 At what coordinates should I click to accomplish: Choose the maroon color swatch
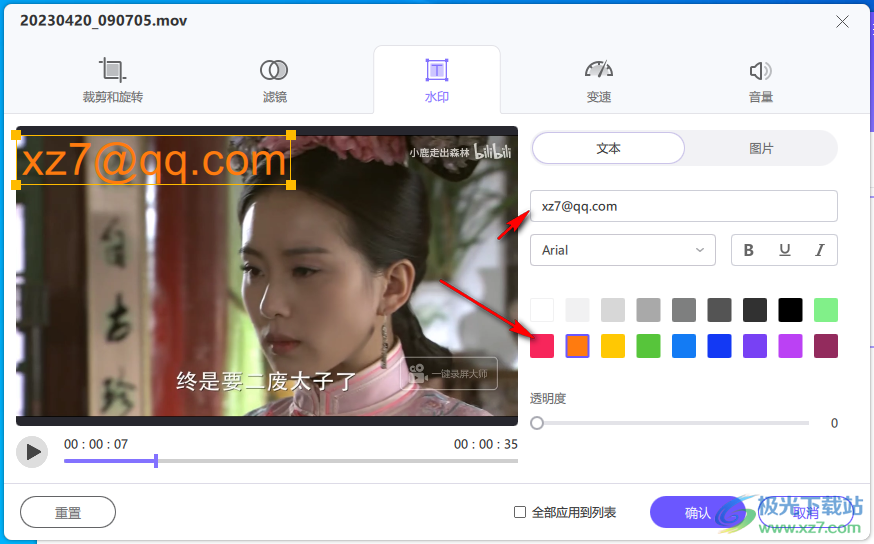coord(826,346)
